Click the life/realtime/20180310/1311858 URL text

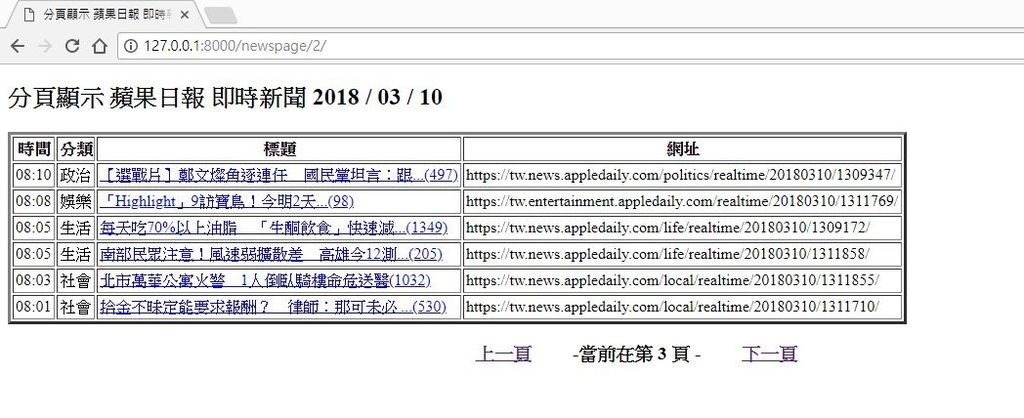[x=668, y=253]
